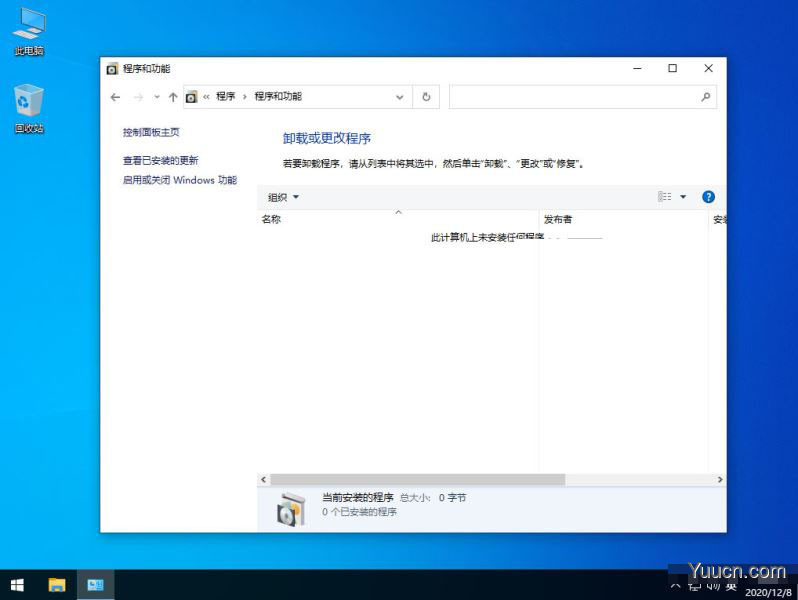Image resolution: width=798 pixels, height=600 pixels.
Task: Select the 程序 breadcrumb
Action: (225, 97)
